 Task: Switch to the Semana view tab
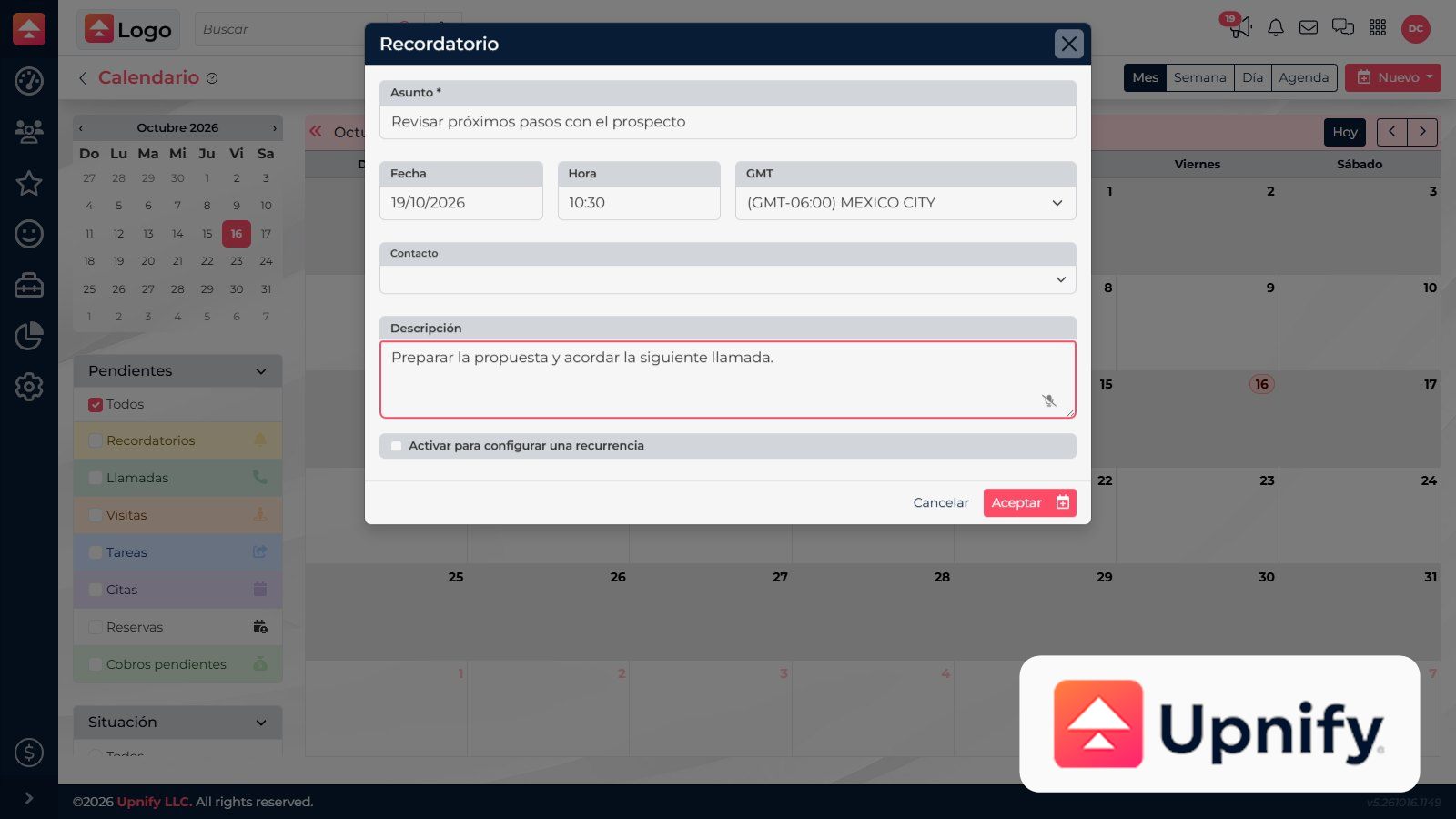tap(1199, 77)
